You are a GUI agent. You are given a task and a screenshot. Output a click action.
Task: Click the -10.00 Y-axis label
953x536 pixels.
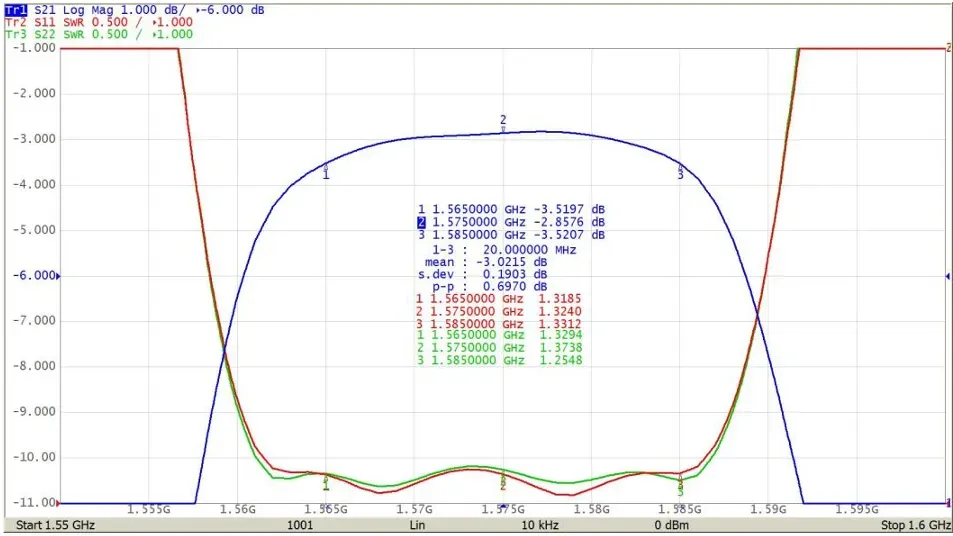click(33, 458)
